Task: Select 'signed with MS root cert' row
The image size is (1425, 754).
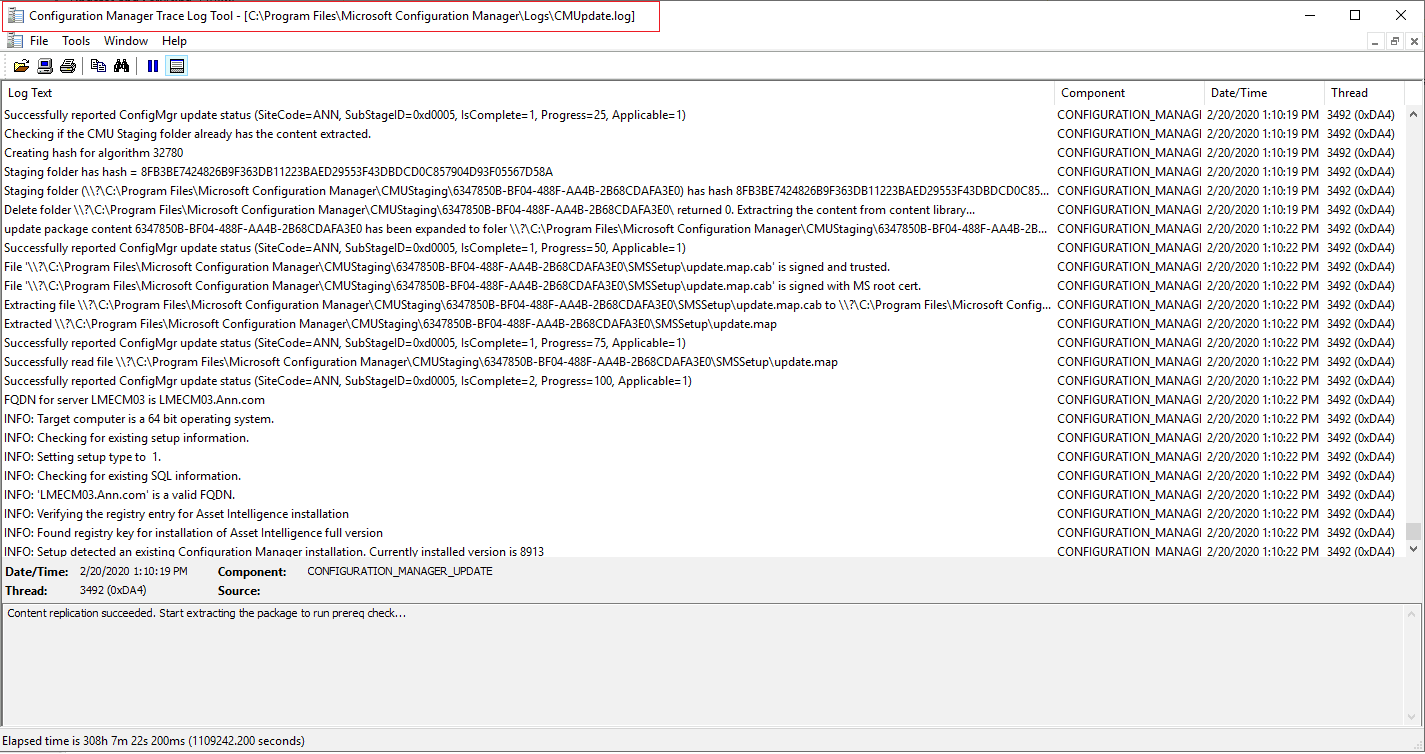Action: point(702,286)
